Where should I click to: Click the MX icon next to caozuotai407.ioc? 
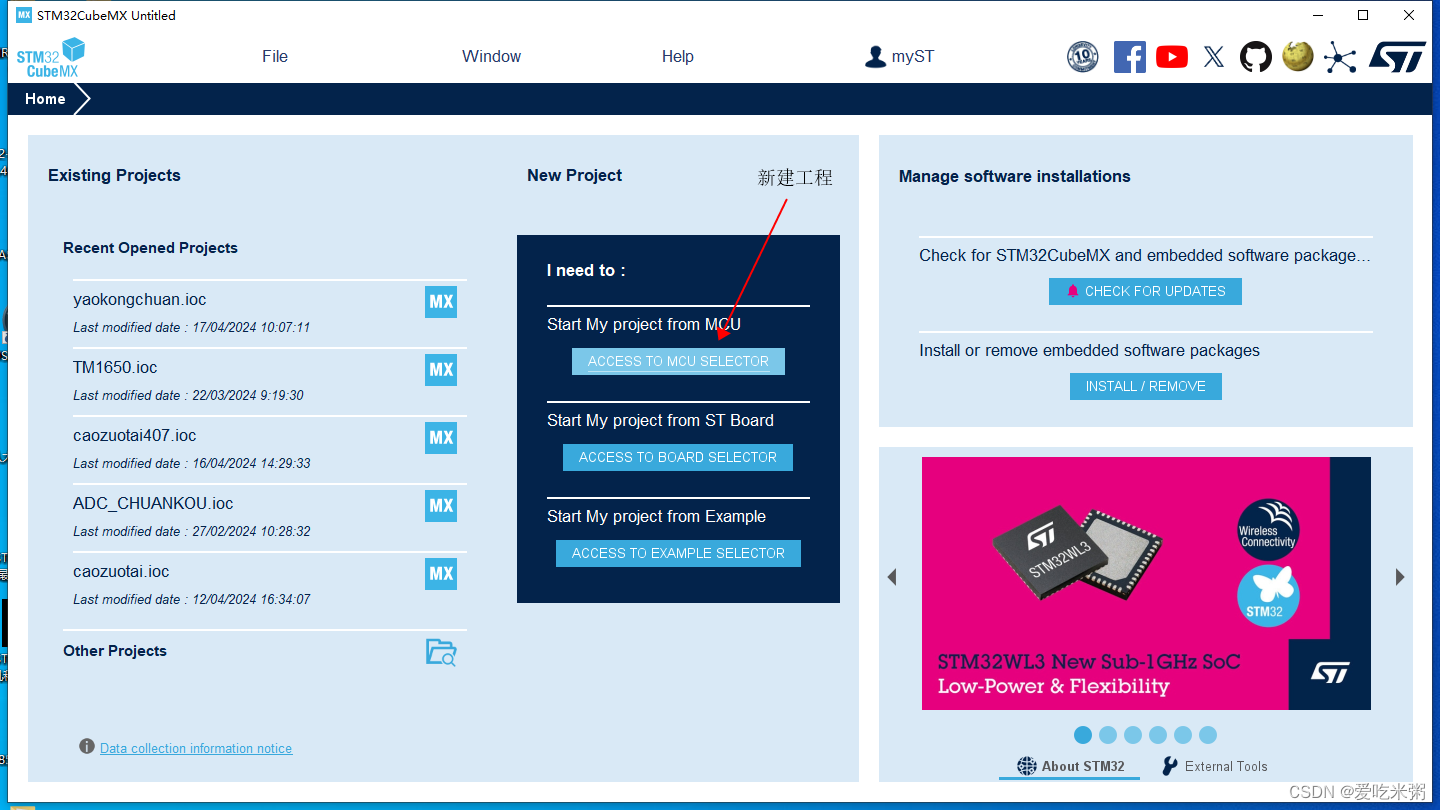tap(441, 438)
